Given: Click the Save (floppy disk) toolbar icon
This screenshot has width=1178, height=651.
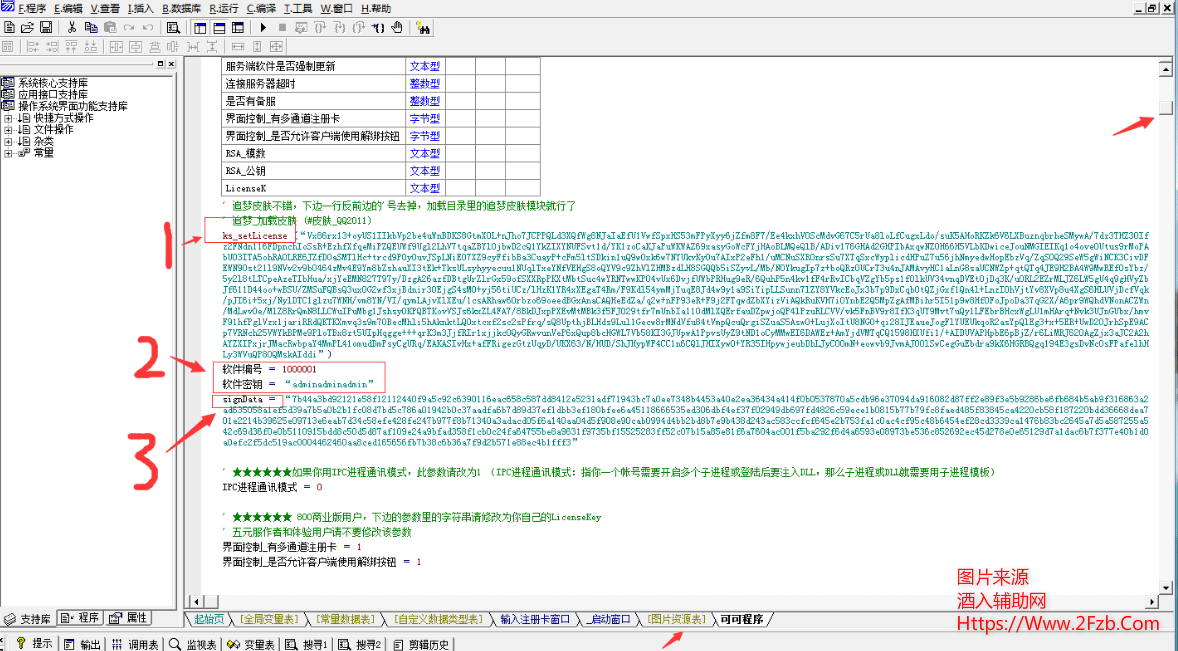Looking at the screenshot, I should click(x=46, y=27).
